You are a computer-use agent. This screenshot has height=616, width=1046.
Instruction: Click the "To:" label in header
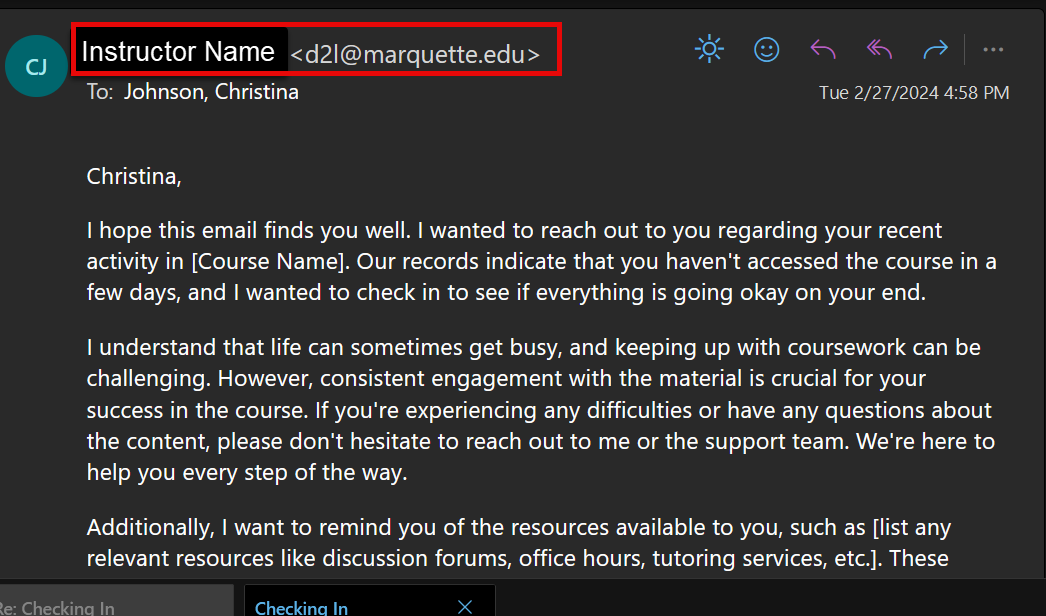click(100, 92)
